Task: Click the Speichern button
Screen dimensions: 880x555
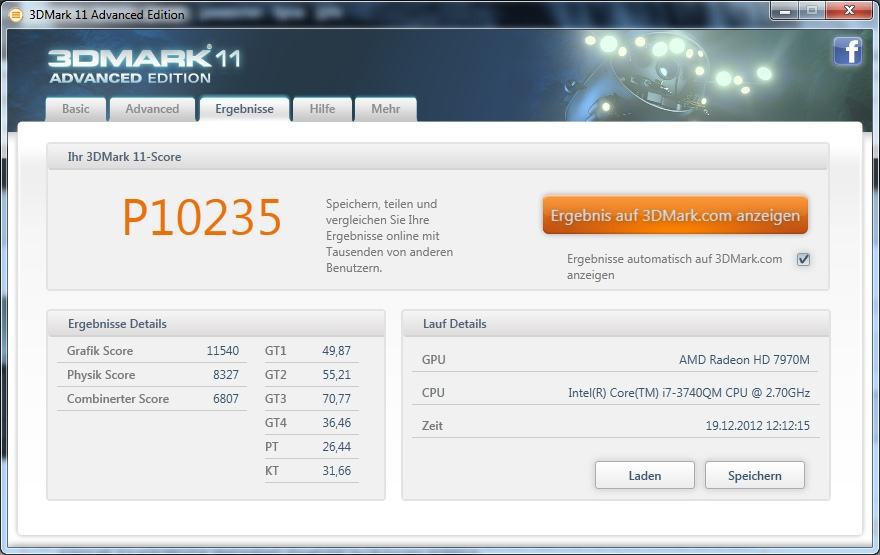Action: coord(755,476)
